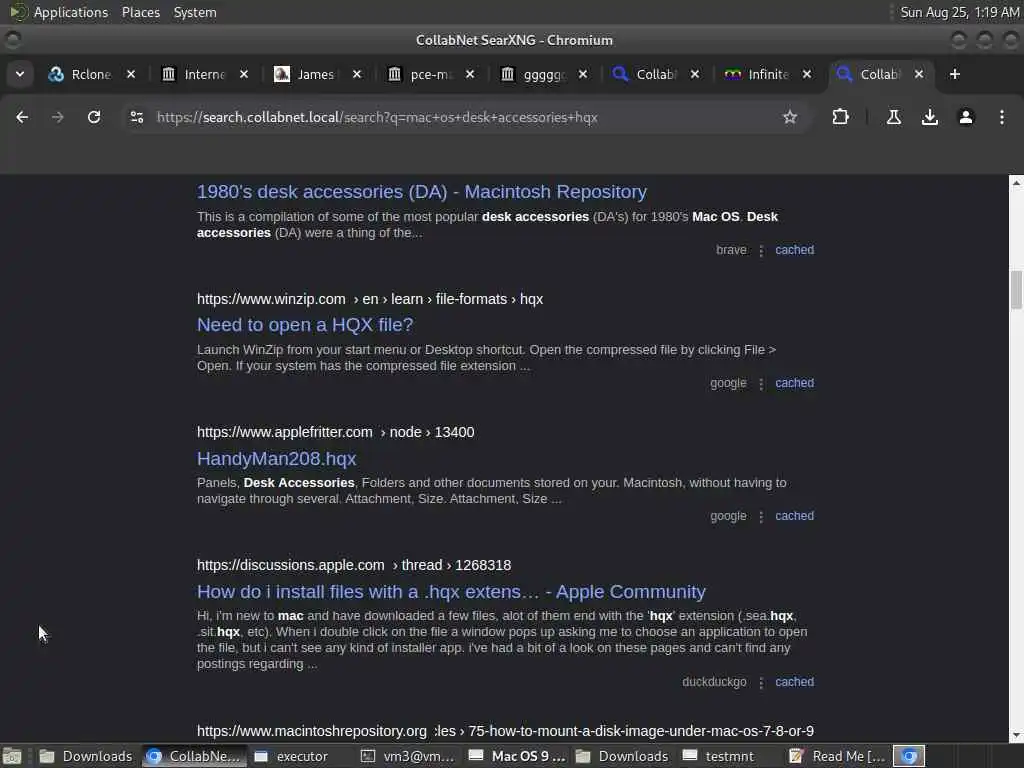
Task: Open Need to open a HQX file result
Action: point(304,325)
